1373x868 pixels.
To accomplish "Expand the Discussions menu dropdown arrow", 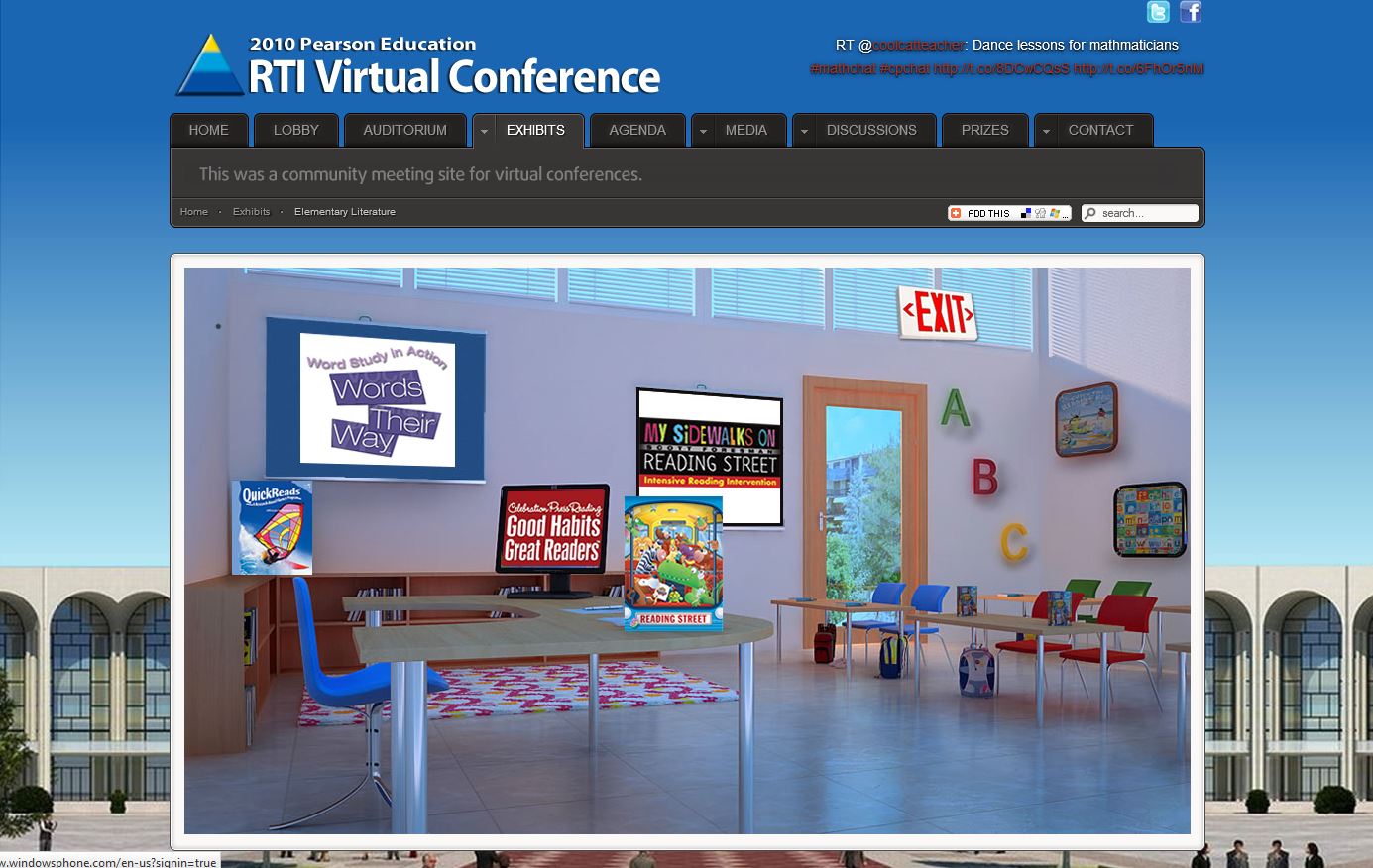I will pyautogui.click(x=804, y=131).
